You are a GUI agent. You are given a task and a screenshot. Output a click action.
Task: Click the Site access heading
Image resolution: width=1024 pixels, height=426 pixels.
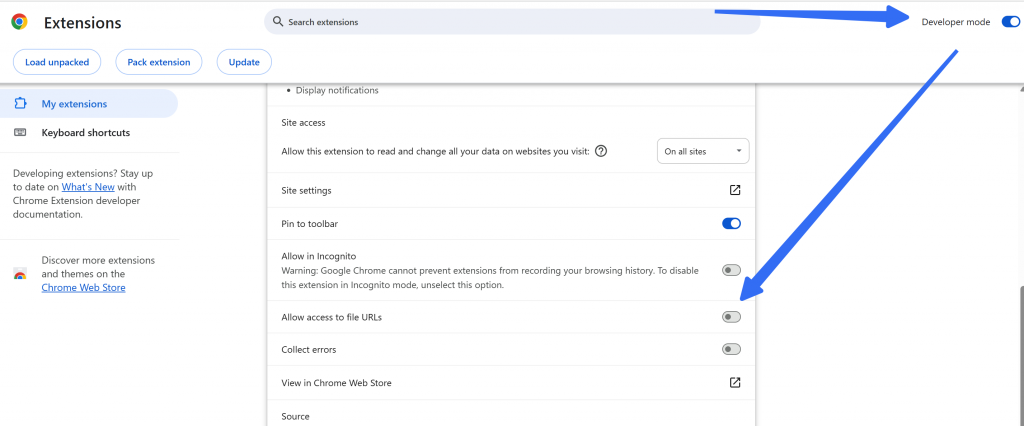click(303, 122)
